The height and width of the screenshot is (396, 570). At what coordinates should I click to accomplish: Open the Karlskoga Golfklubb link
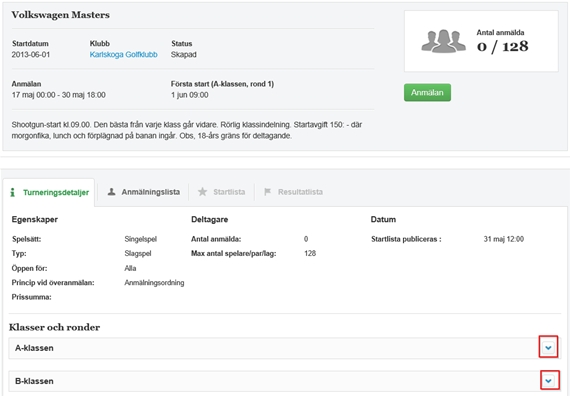[123, 55]
